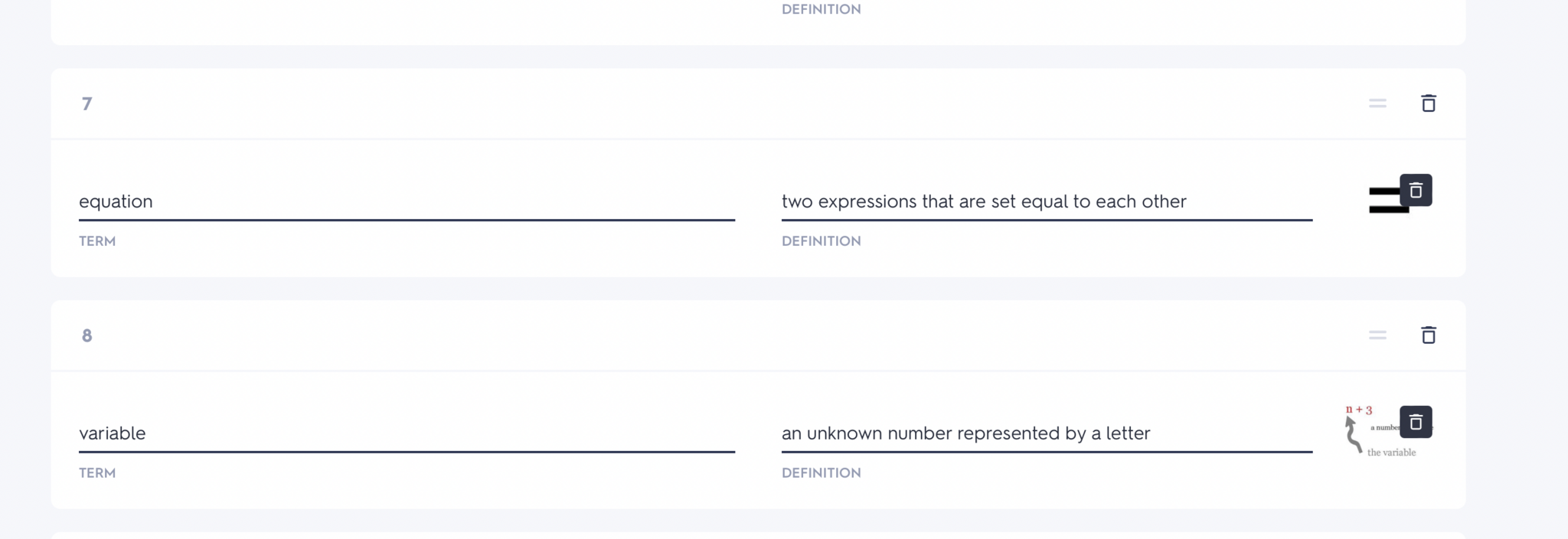Screen dimensions: 1568x539
Task: Grab the drag handle on card 8
Action: [x=1377, y=335]
